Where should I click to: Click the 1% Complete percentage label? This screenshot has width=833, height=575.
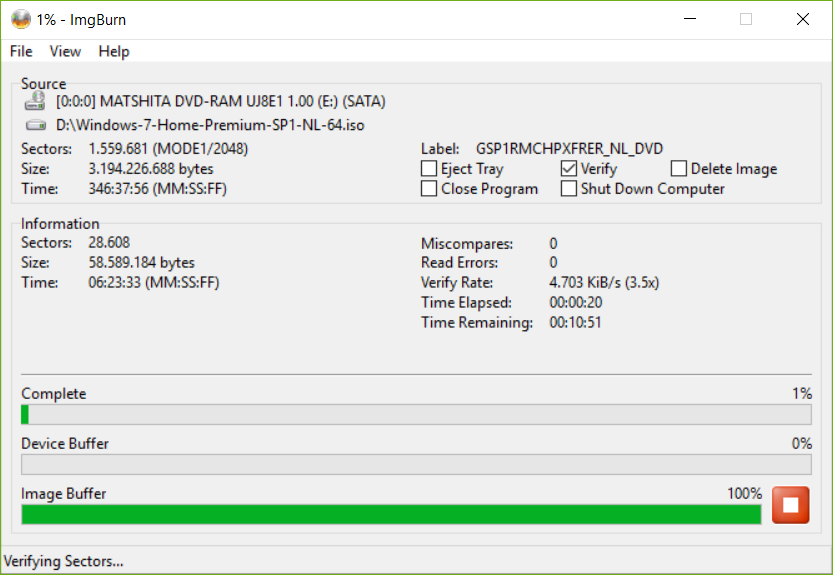(802, 393)
